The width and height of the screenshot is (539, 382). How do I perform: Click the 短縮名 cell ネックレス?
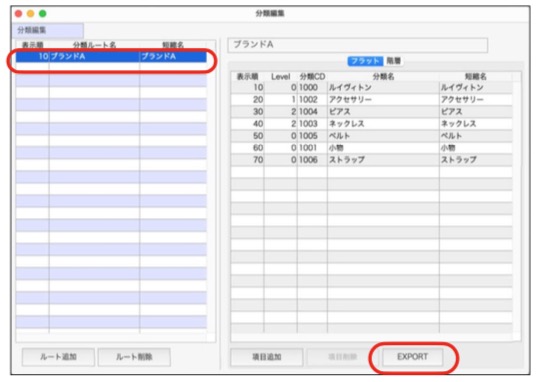476,123
